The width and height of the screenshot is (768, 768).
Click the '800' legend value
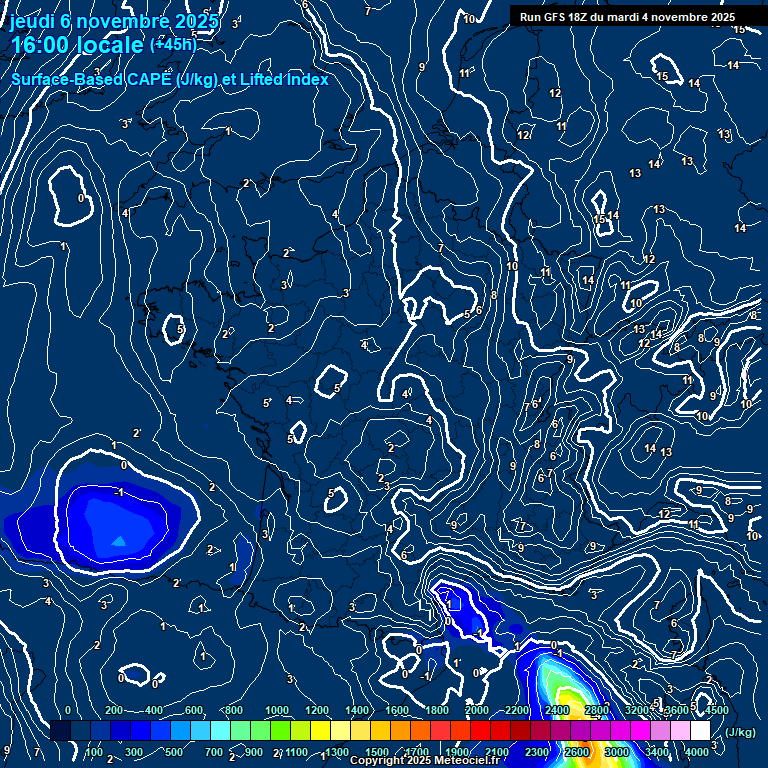click(x=234, y=710)
